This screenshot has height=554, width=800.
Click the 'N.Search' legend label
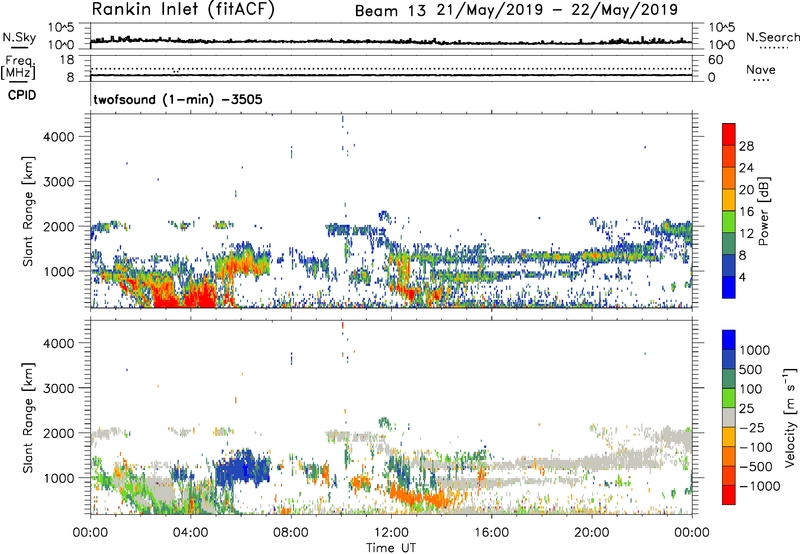pyautogui.click(x=772, y=37)
